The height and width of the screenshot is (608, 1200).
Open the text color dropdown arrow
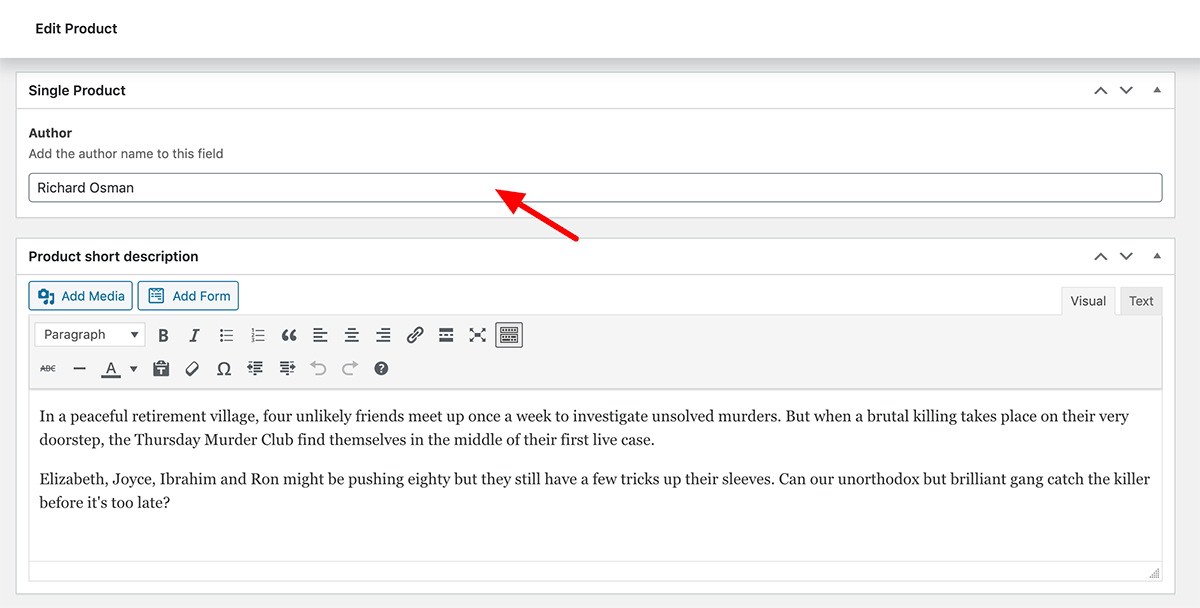[134, 369]
